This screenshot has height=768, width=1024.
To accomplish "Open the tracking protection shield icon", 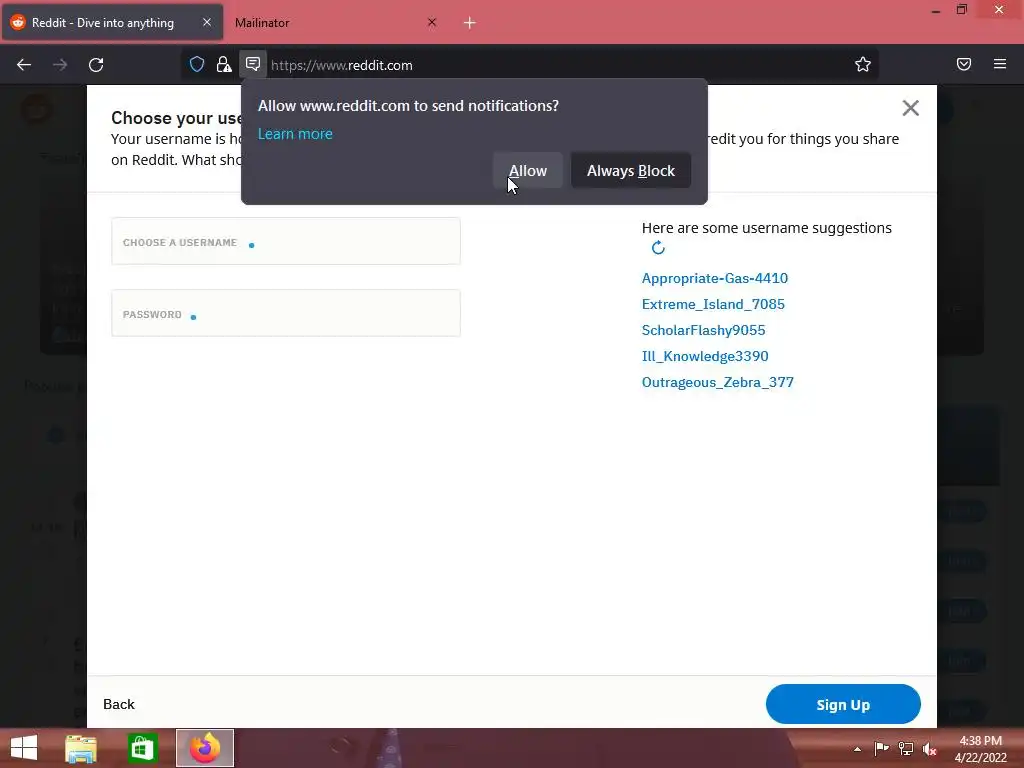I will 197,64.
